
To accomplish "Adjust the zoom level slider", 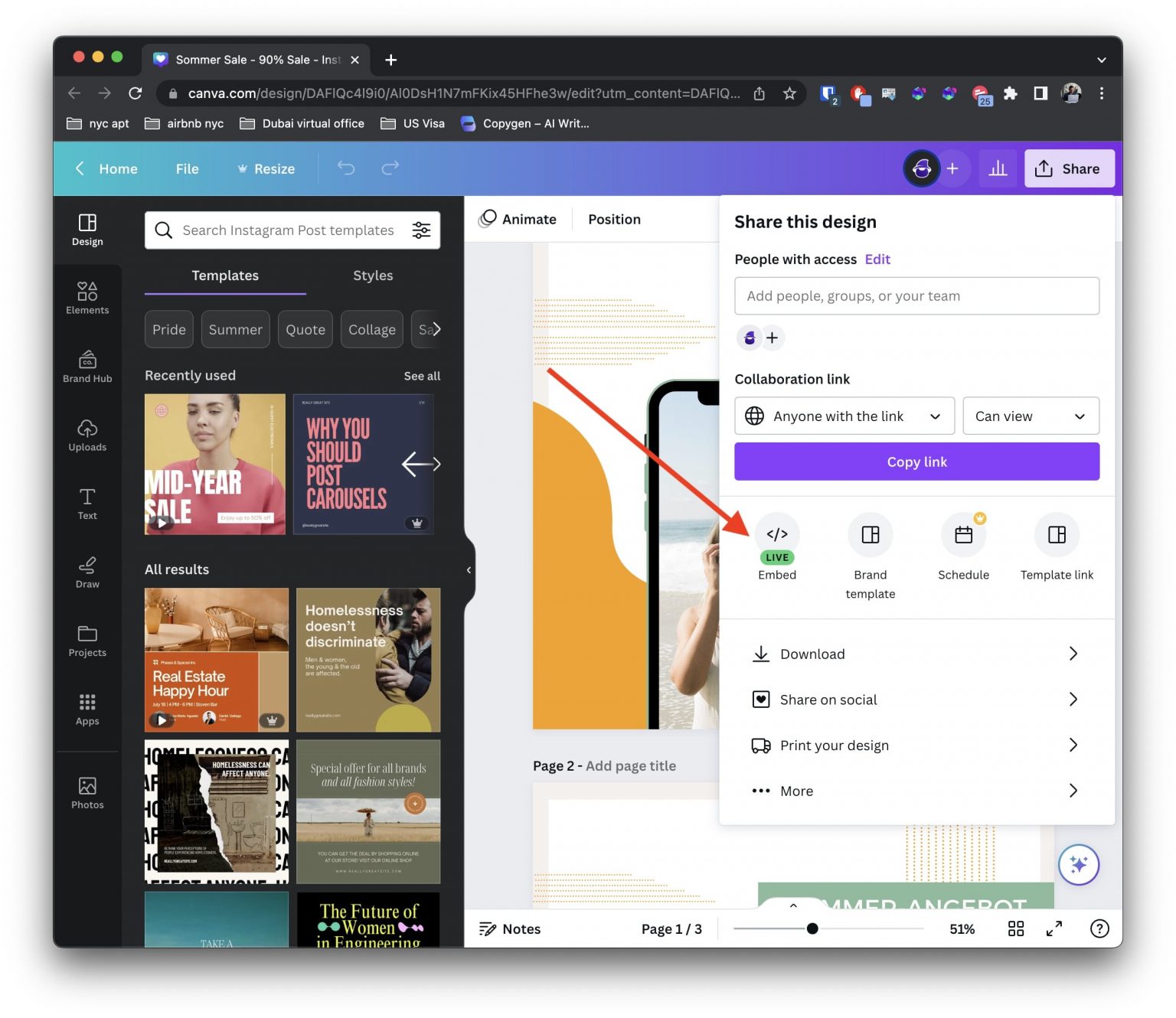I will tap(812, 928).
